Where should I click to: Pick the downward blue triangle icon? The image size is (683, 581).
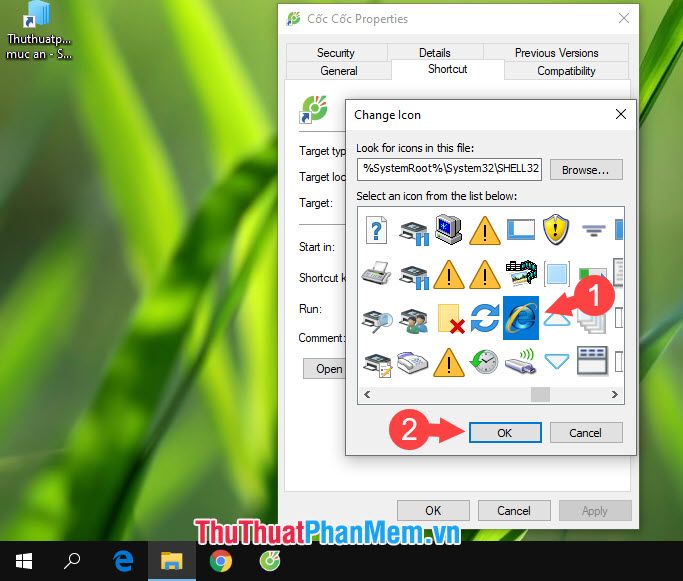(557, 361)
